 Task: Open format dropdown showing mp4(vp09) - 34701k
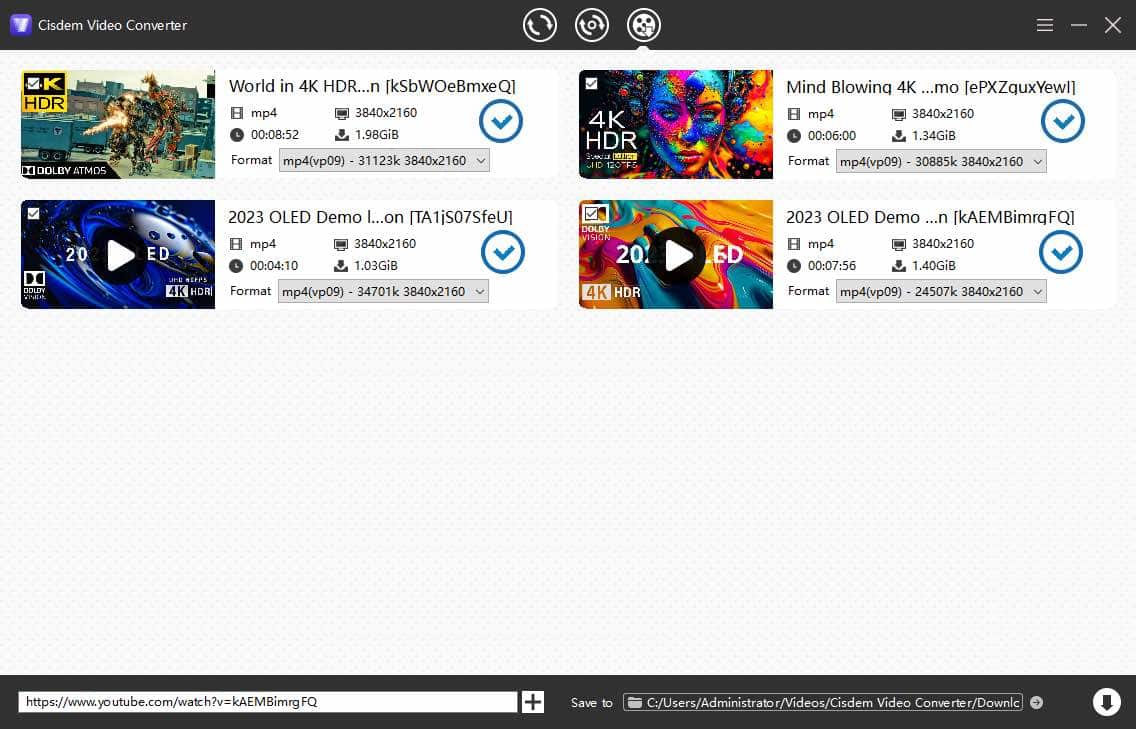[x=383, y=291]
